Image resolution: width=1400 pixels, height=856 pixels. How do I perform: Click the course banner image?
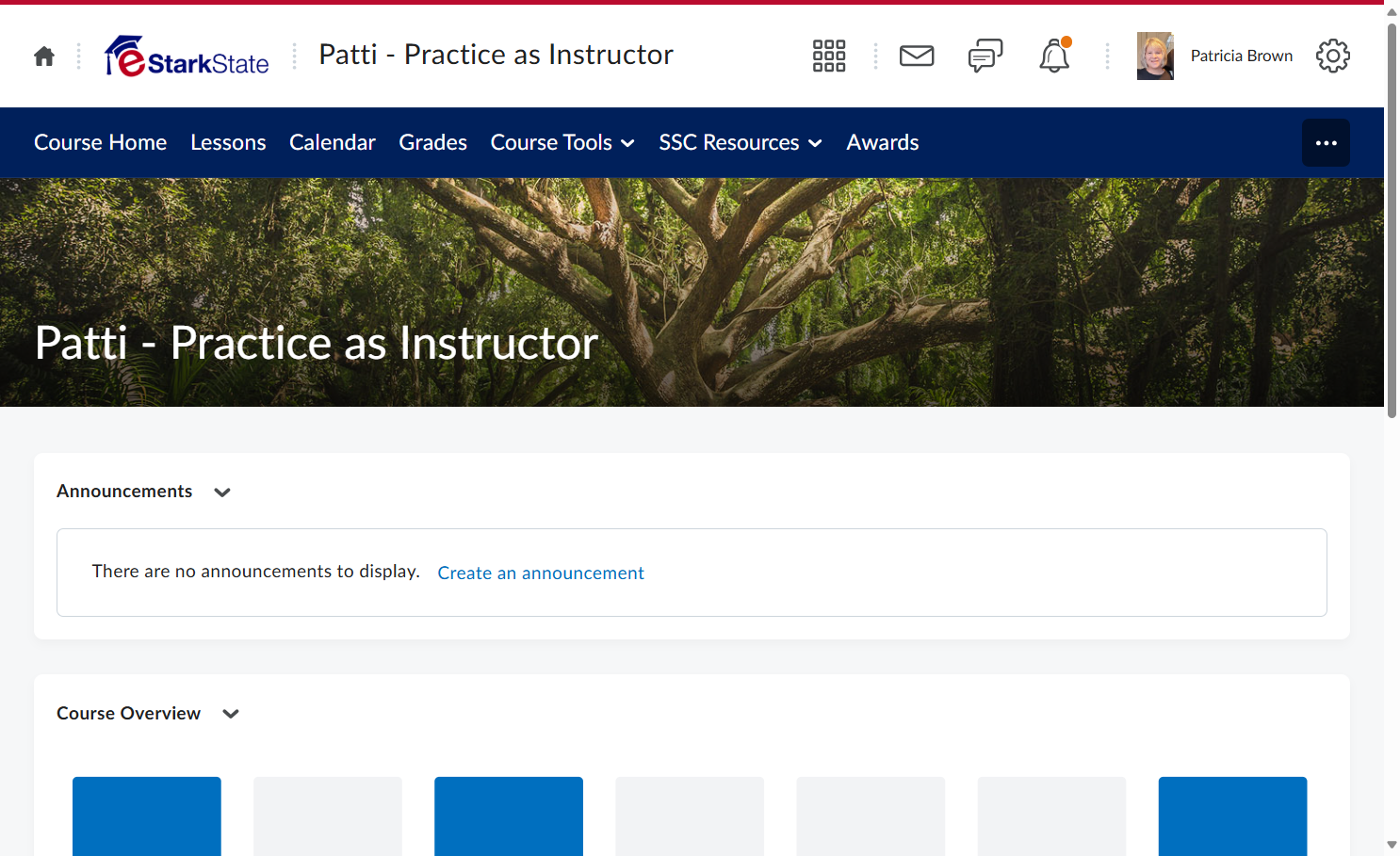(692, 292)
